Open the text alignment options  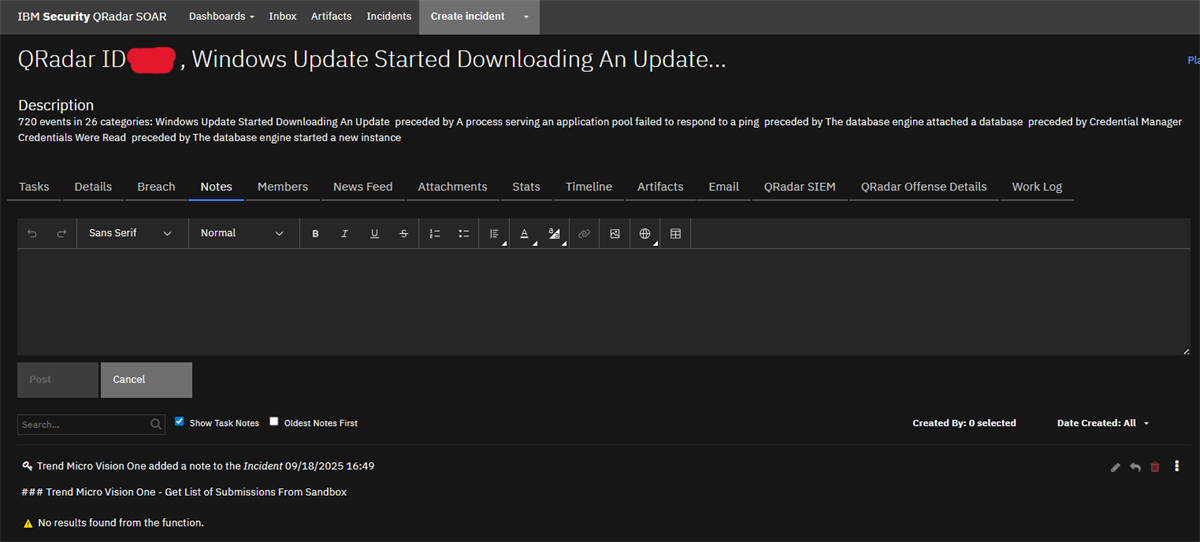494,233
